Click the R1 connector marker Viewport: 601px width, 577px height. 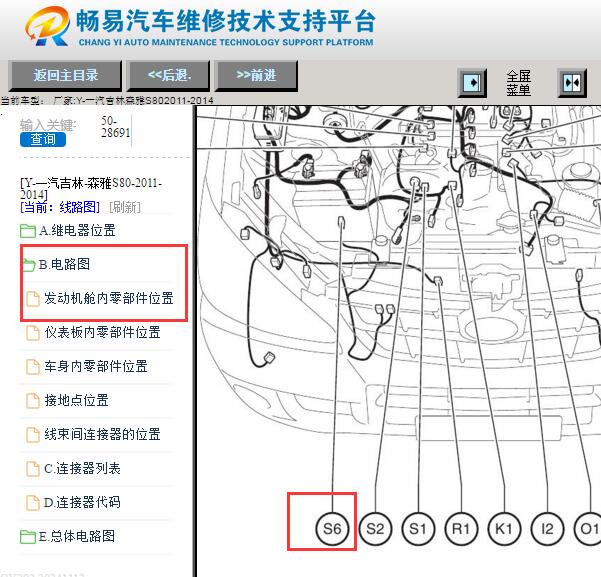461,529
